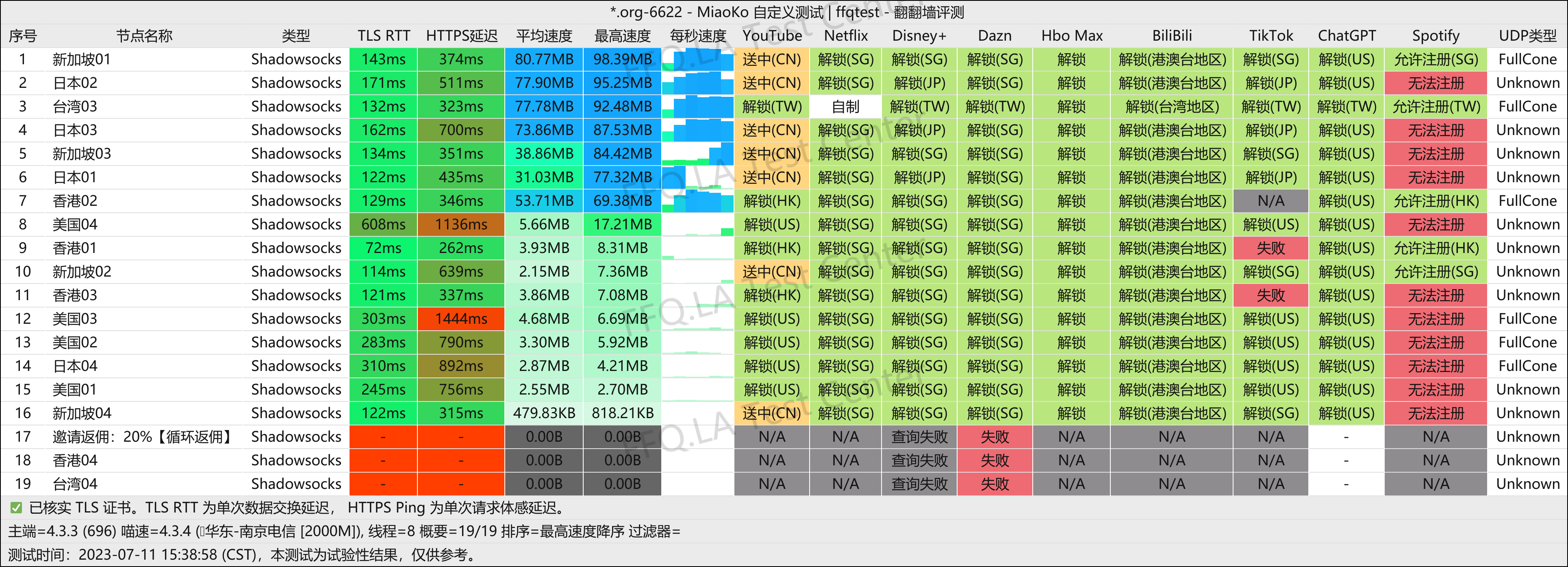Select node name 台湾03
Screen dimensions: 1568x567
coord(75,107)
